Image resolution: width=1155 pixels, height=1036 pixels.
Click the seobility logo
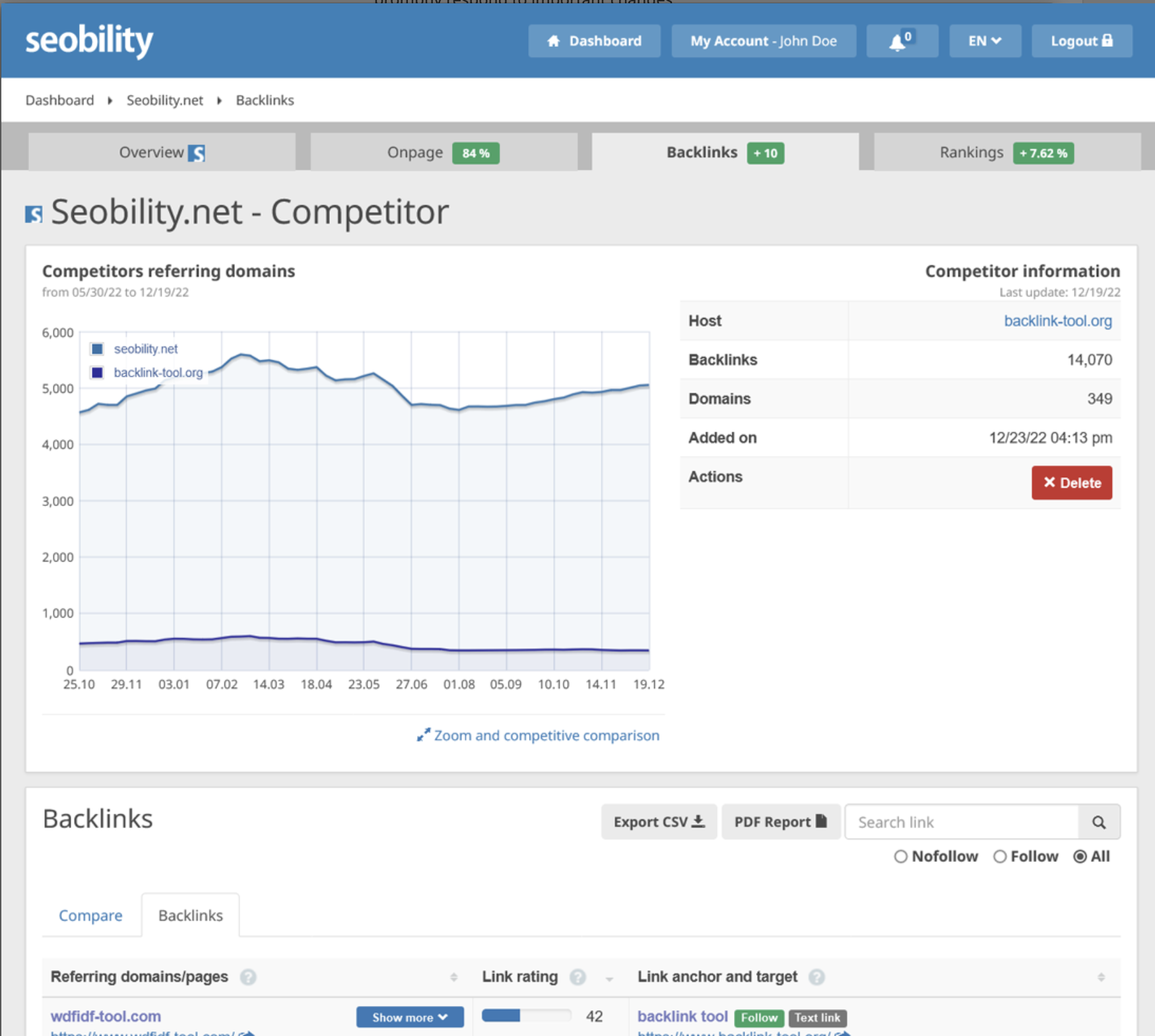[89, 41]
